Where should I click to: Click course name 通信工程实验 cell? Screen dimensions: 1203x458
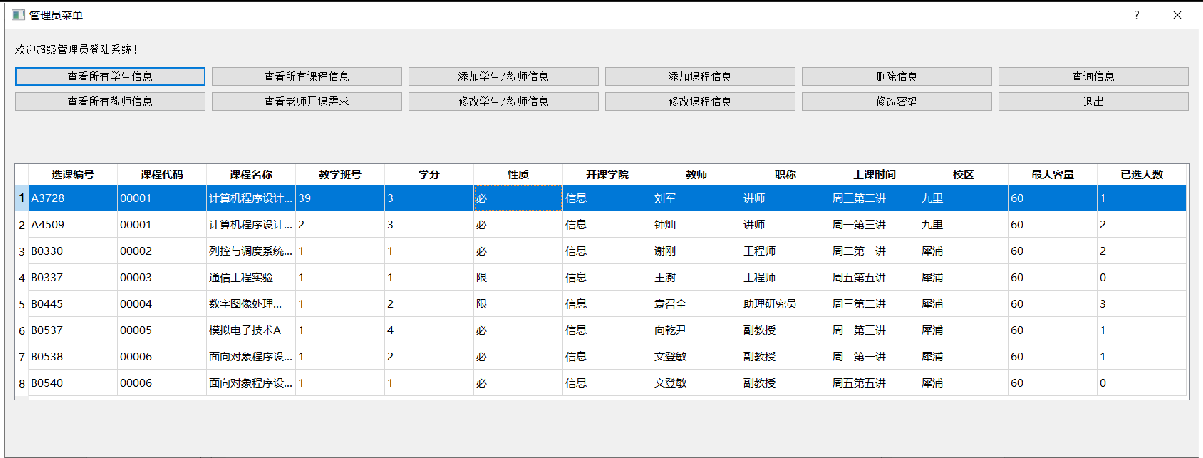pyautogui.click(x=251, y=277)
